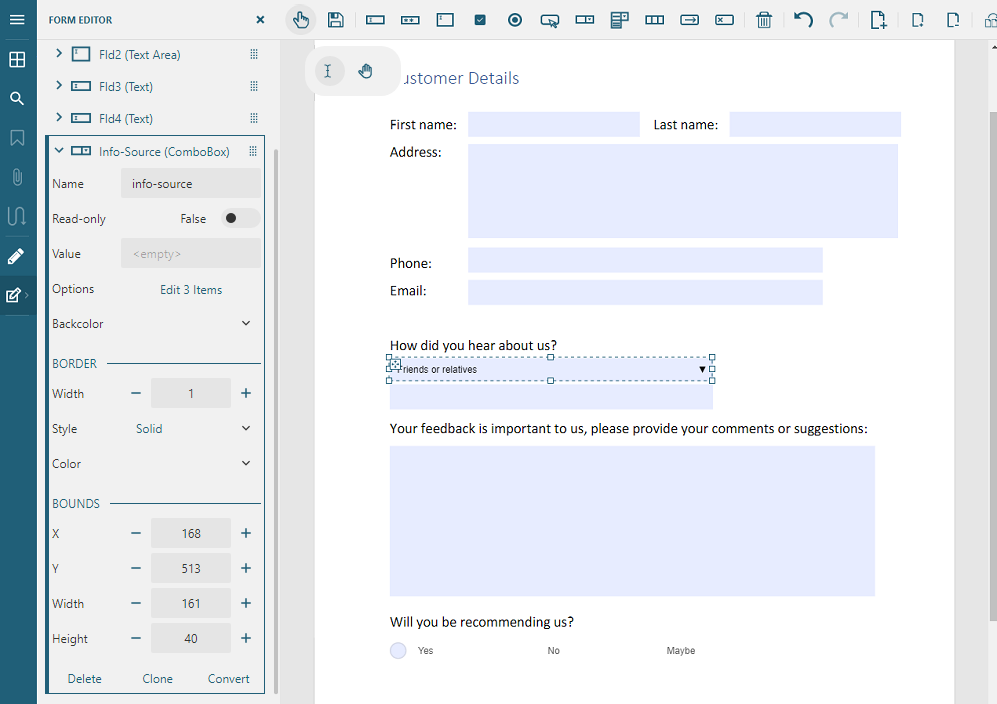The height and width of the screenshot is (704, 997).
Task: Increase the border Width
Action: (x=246, y=393)
